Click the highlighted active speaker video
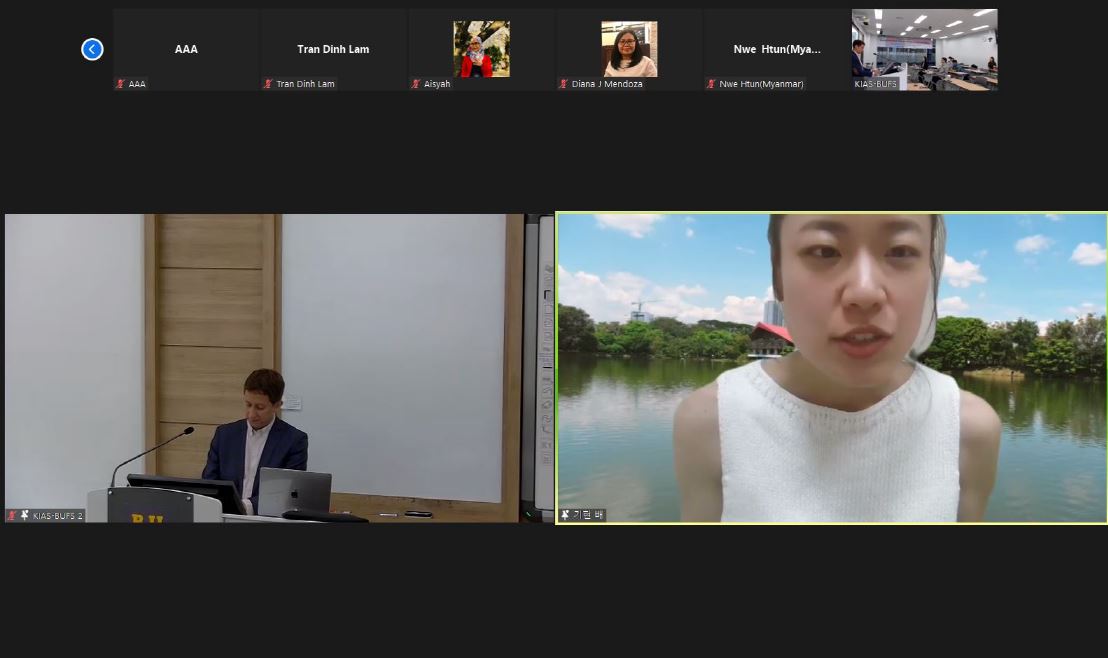Viewport: 1108px width, 658px height. point(831,367)
